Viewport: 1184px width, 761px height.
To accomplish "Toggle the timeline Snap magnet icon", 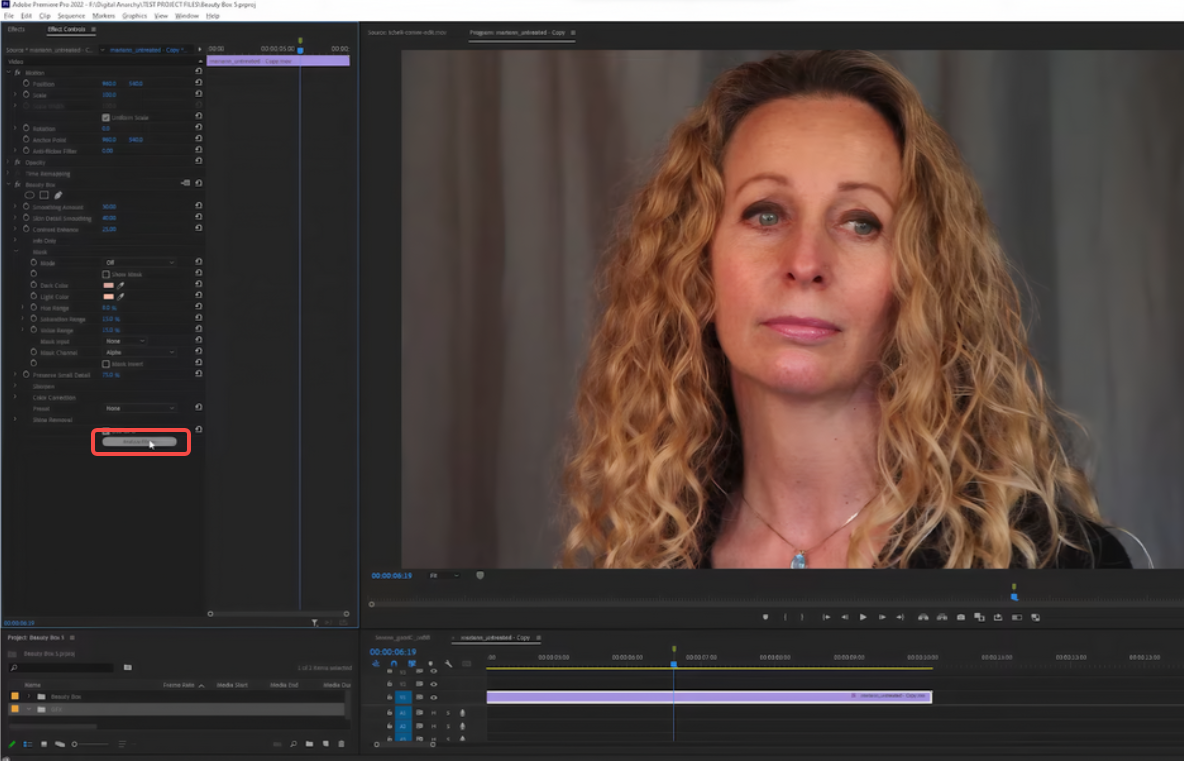I will click(x=393, y=664).
